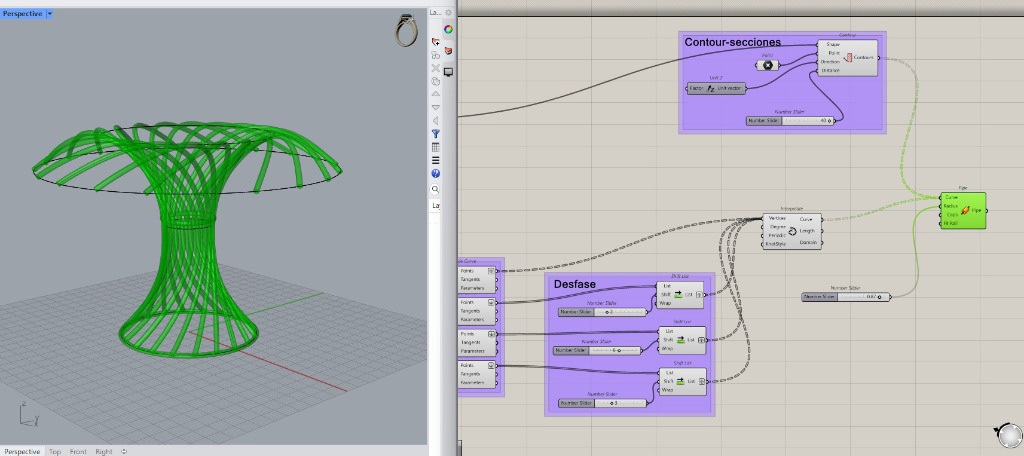The image size is (1024, 456).
Task: Click the move-to-parent left triangle icon
Action: point(436,120)
